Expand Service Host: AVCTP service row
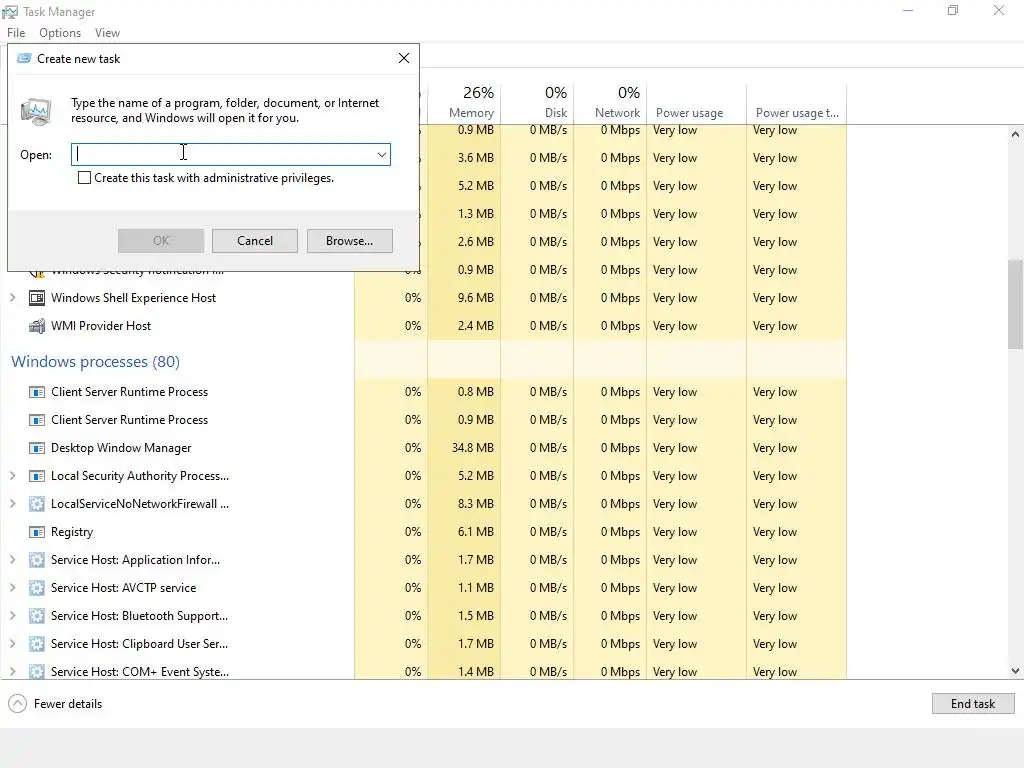The width and height of the screenshot is (1024, 768). coord(12,588)
